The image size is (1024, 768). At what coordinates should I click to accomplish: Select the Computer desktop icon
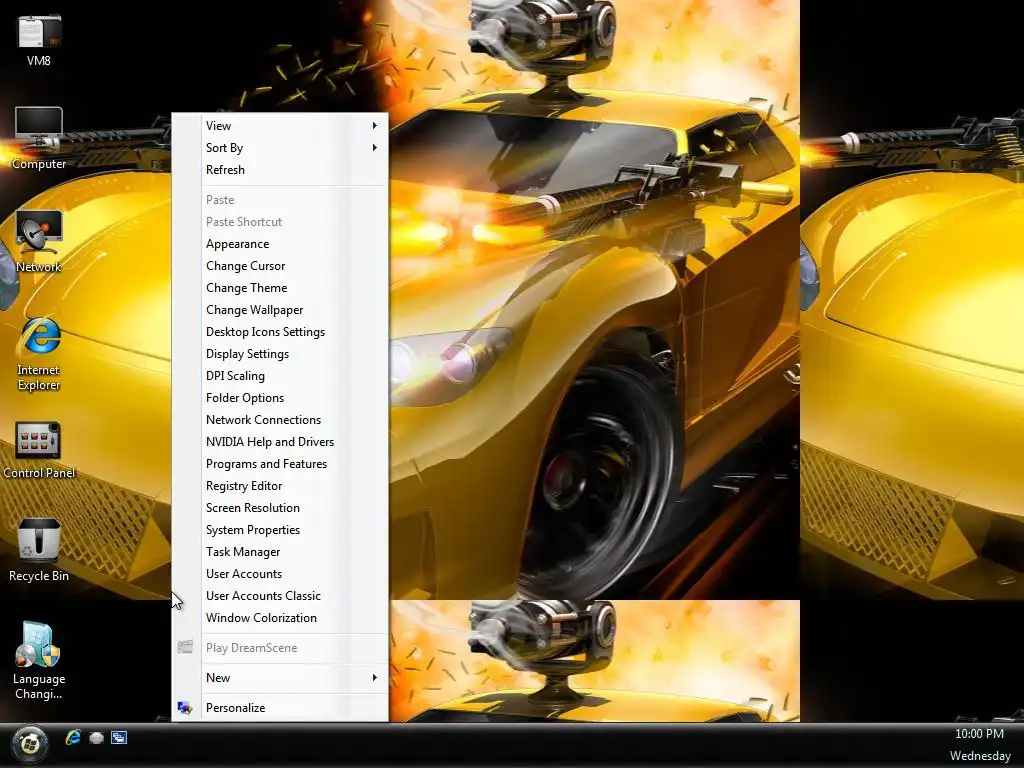(x=39, y=138)
